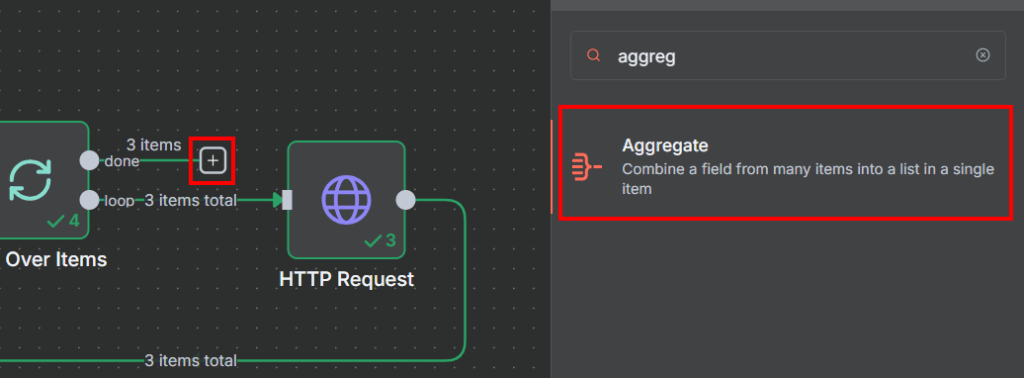This screenshot has height=378, width=1024.
Task: Click the green check count 3 on HTTP Request
Action: click(x=380, y=241)
